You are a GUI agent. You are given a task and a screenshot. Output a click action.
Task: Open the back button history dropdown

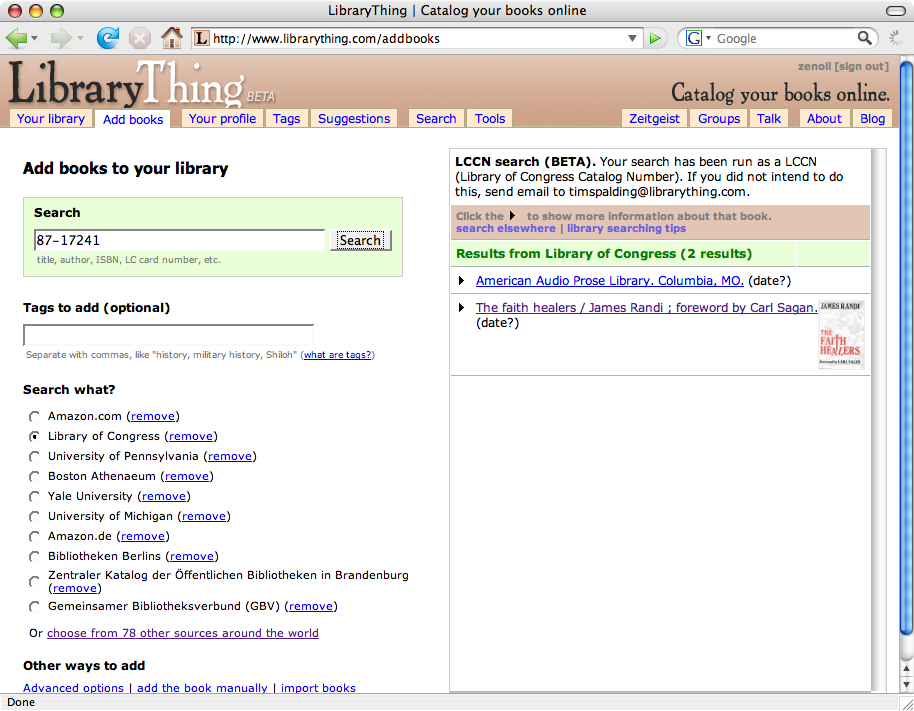click(x=34, y=38)
